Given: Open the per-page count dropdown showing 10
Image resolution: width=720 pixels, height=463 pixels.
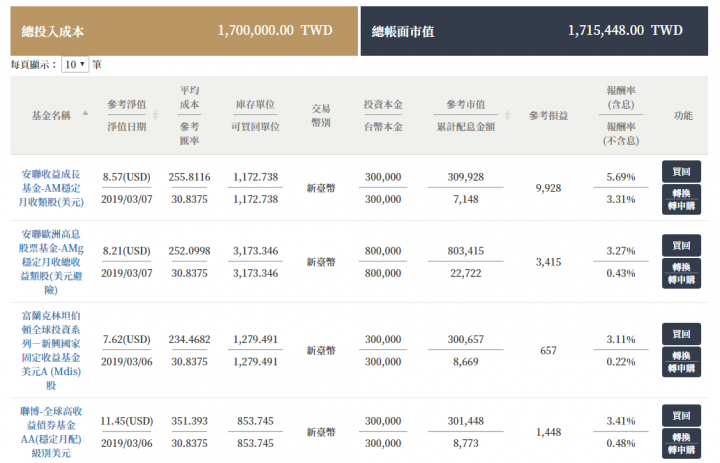Looking at the screenshot, I should (75, 64).
